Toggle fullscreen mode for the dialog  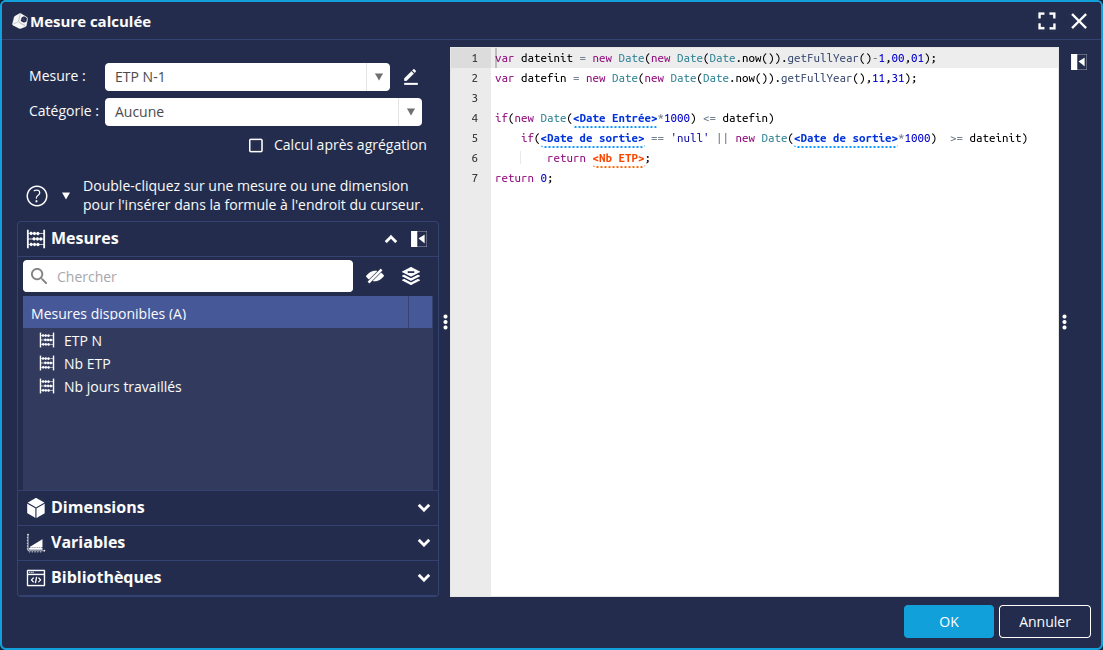(x=1047, y=21)
